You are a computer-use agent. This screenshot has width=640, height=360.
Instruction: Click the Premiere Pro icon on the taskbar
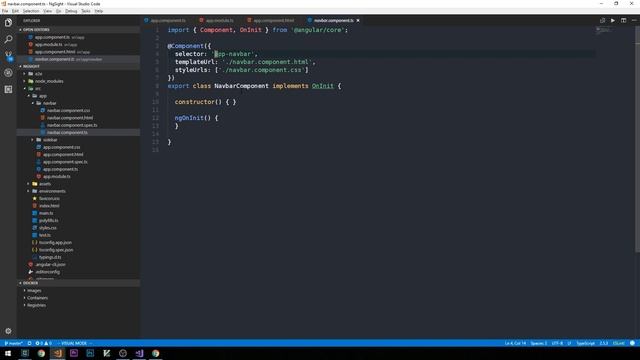coord(74,353)
